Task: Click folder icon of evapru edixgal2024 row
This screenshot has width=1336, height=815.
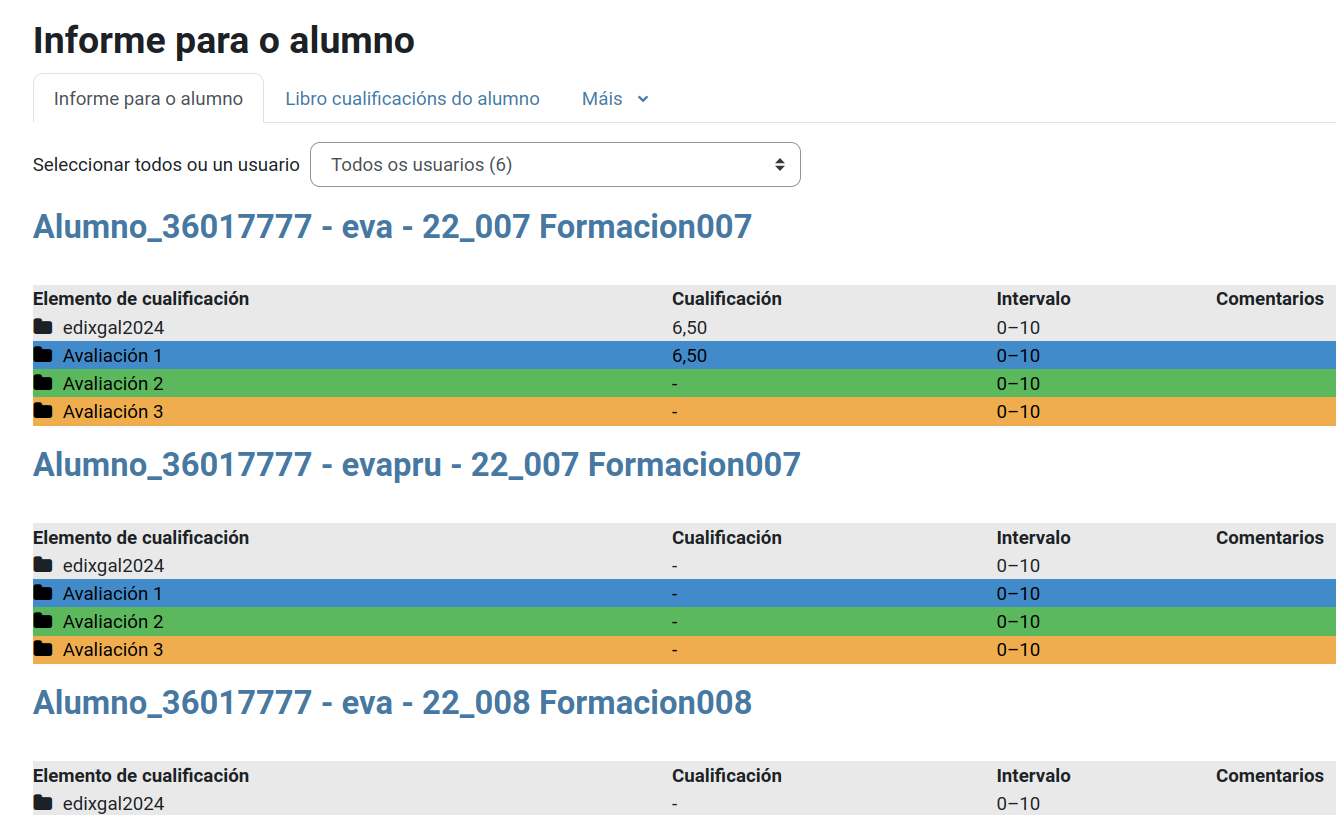Action: 43,565
